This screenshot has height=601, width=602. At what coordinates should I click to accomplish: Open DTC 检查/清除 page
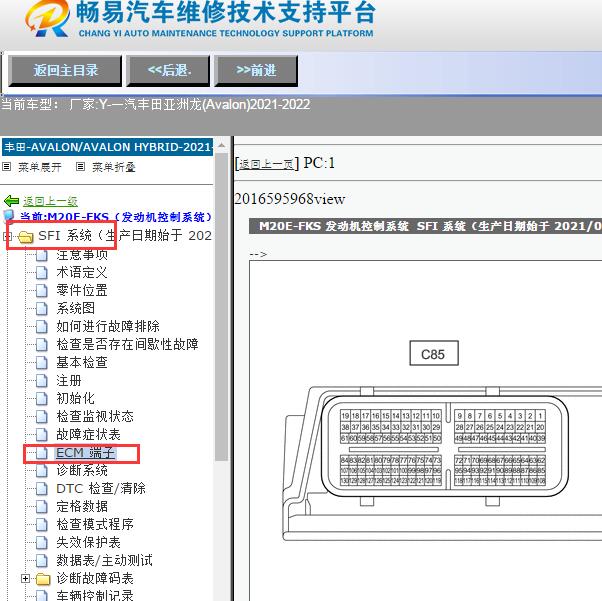tap(101, 488)
